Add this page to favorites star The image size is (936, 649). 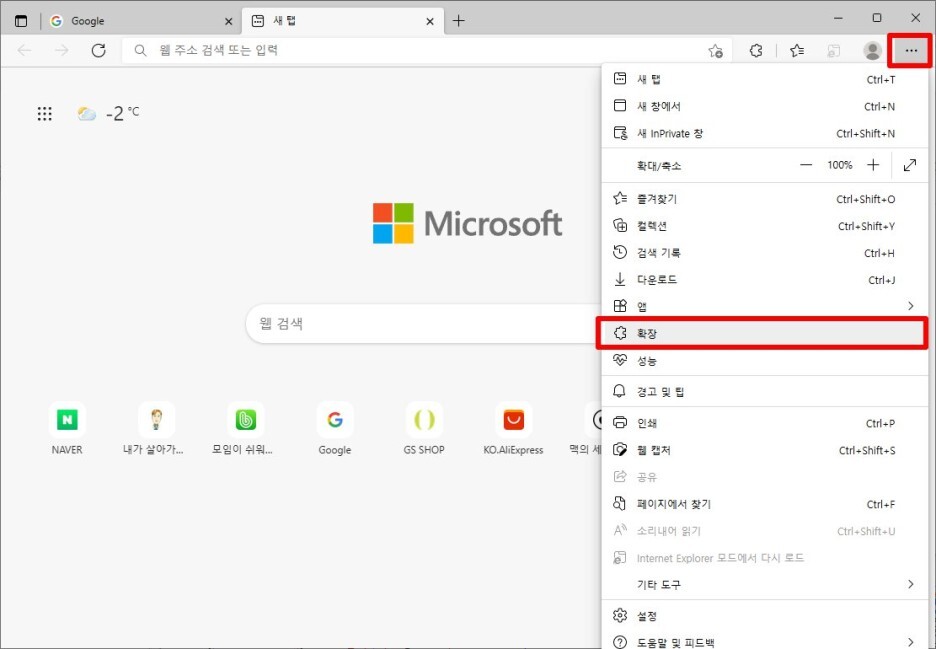point(715,51)
